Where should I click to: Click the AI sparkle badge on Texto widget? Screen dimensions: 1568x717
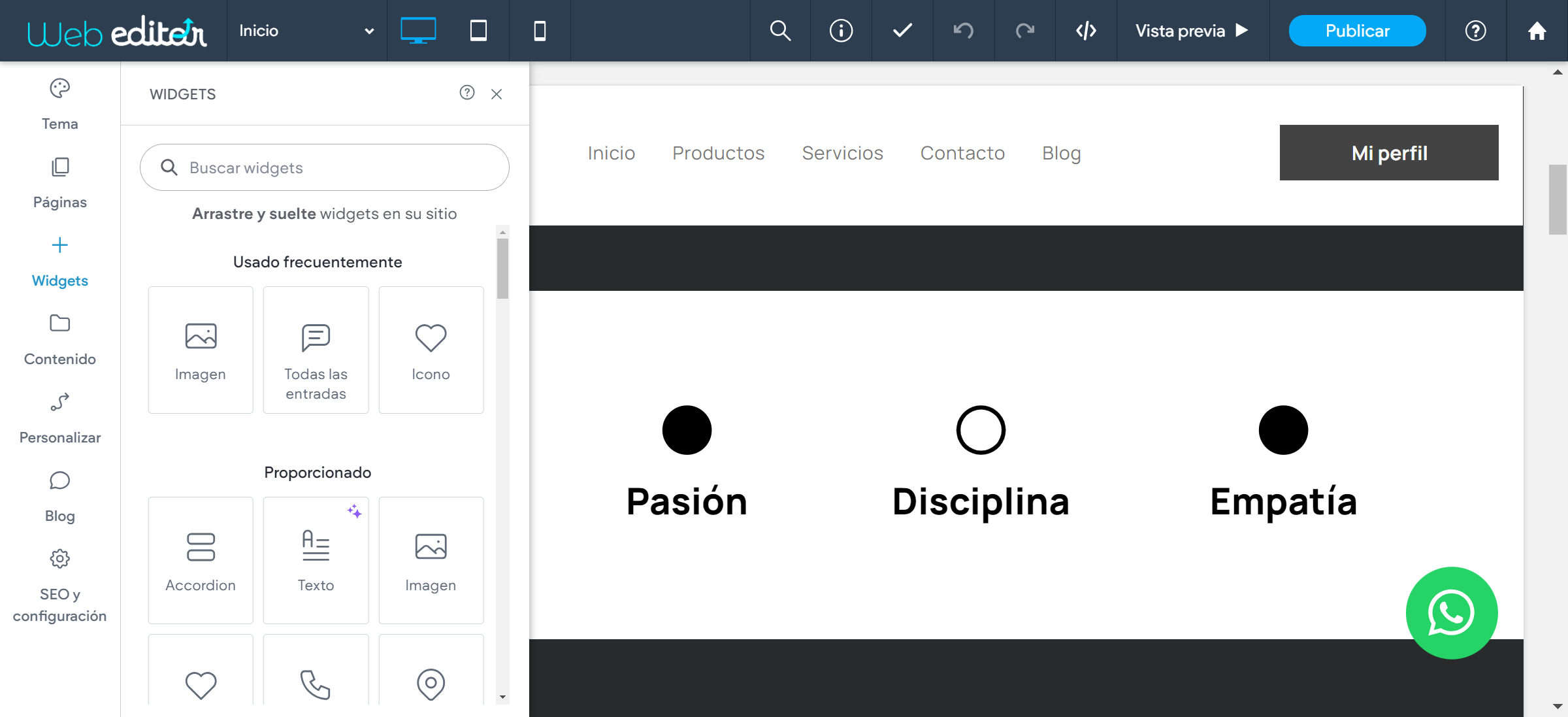(x=354, y=511)
